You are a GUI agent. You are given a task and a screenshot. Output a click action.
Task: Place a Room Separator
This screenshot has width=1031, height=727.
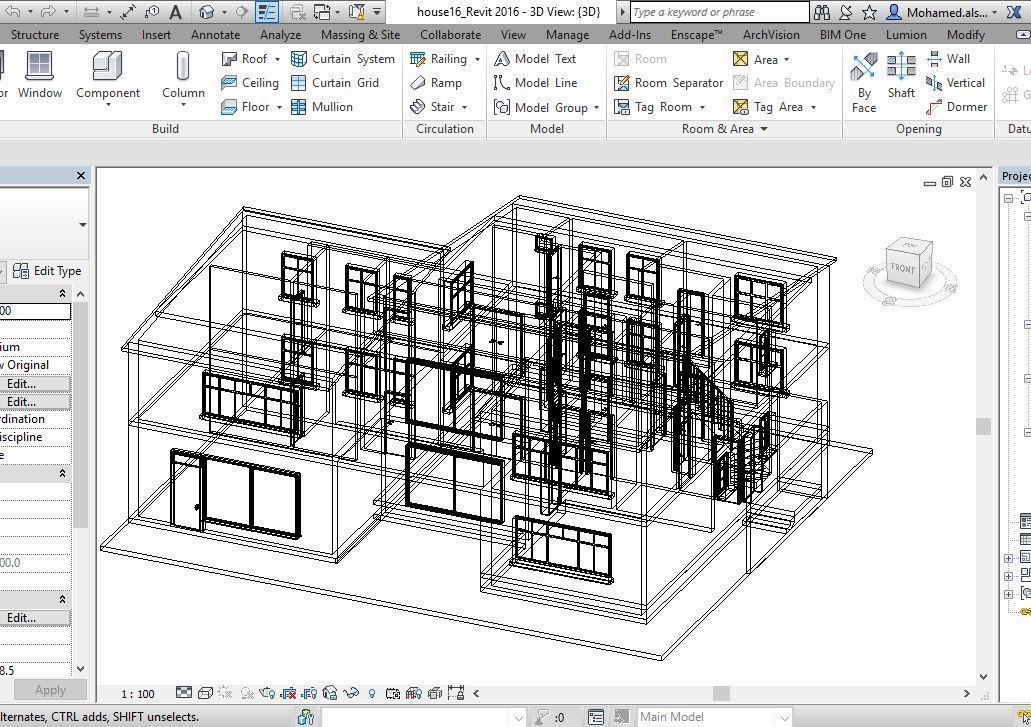click(x=668, y=83)
